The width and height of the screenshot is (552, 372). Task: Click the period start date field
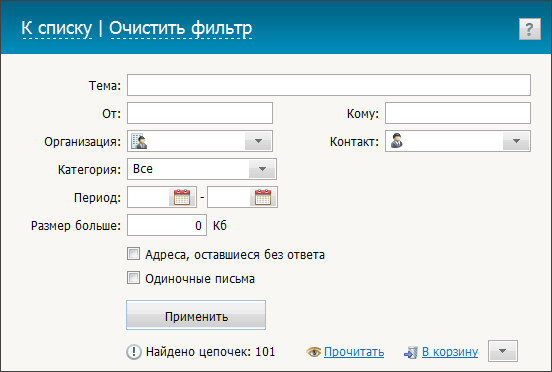pos(149,197)
